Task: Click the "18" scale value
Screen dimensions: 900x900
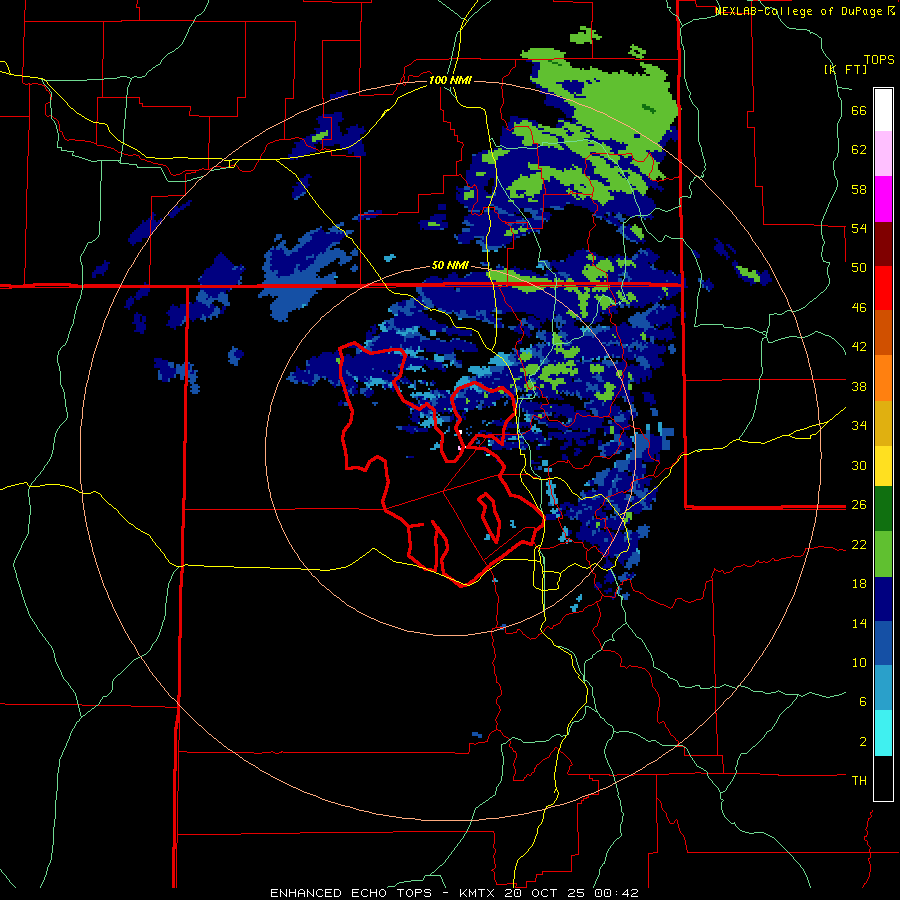Action: pyautogui.click(x=859, y=584)
